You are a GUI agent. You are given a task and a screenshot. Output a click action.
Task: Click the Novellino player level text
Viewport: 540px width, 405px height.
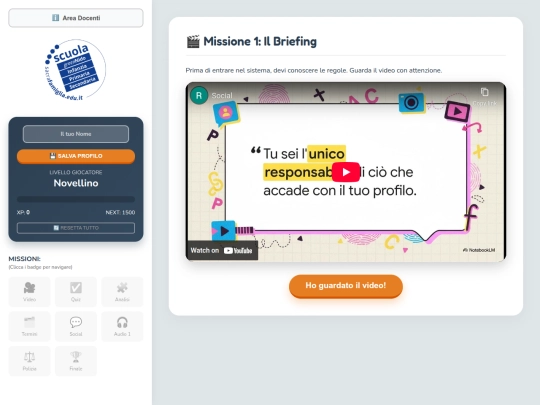pyautogui.click(x=76, y=183)
